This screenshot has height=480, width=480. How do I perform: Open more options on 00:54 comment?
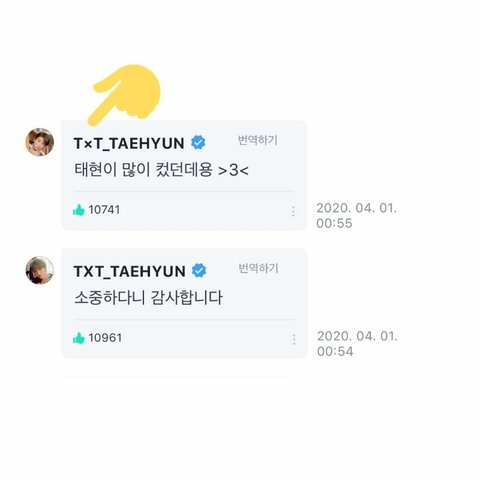[294, 339]
